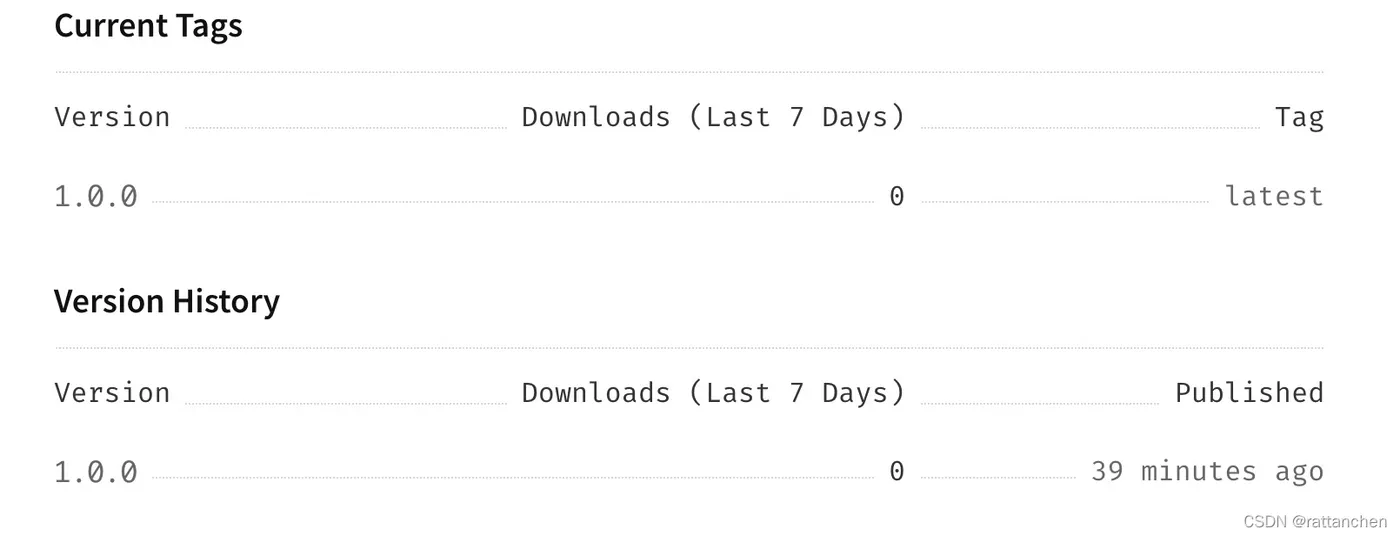Click download count 0 in Version History row
Screen dimensions: 1400x536
(897, 471)
